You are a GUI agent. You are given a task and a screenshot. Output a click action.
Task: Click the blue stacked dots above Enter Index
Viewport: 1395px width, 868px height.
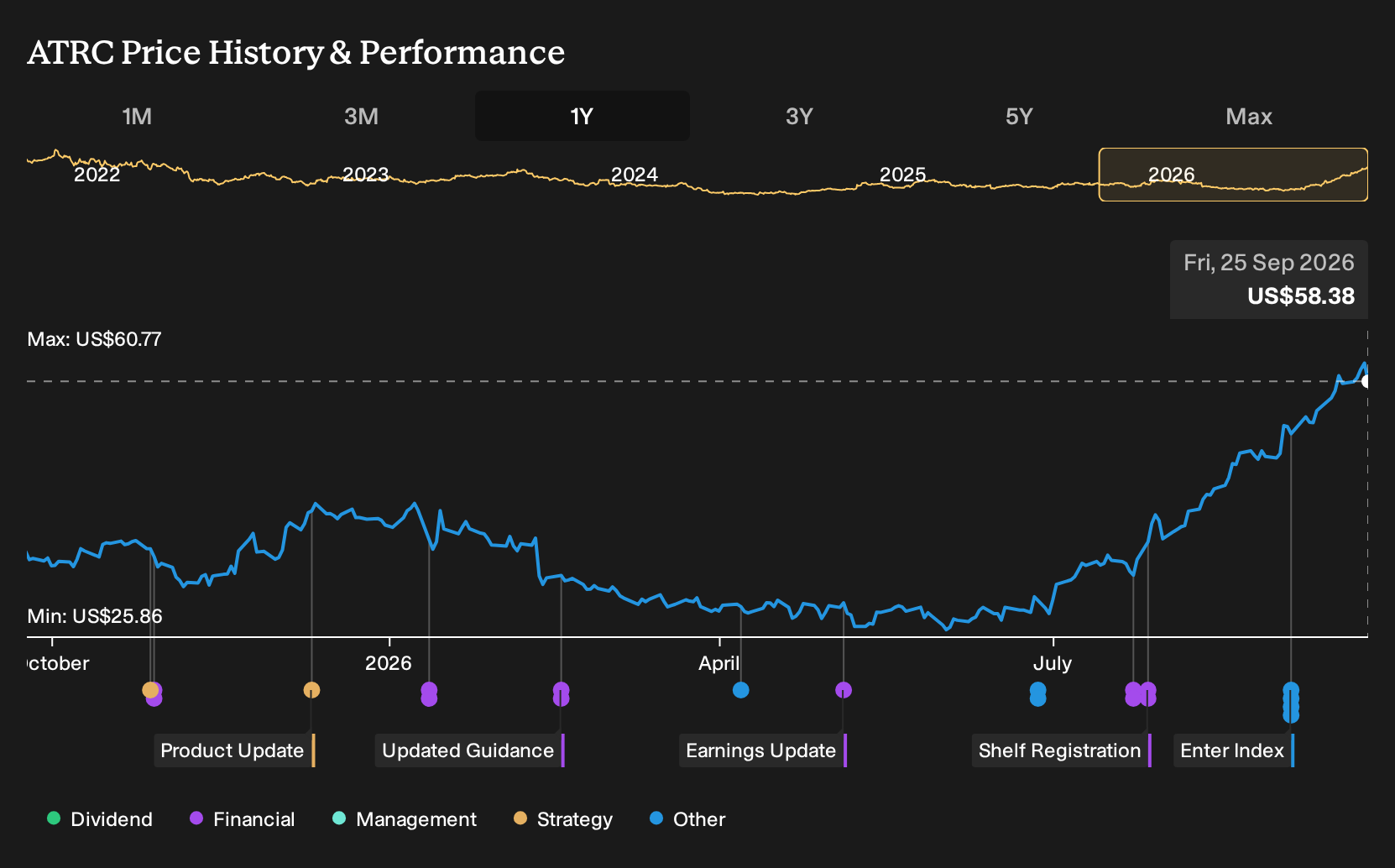coord(1291,702)
